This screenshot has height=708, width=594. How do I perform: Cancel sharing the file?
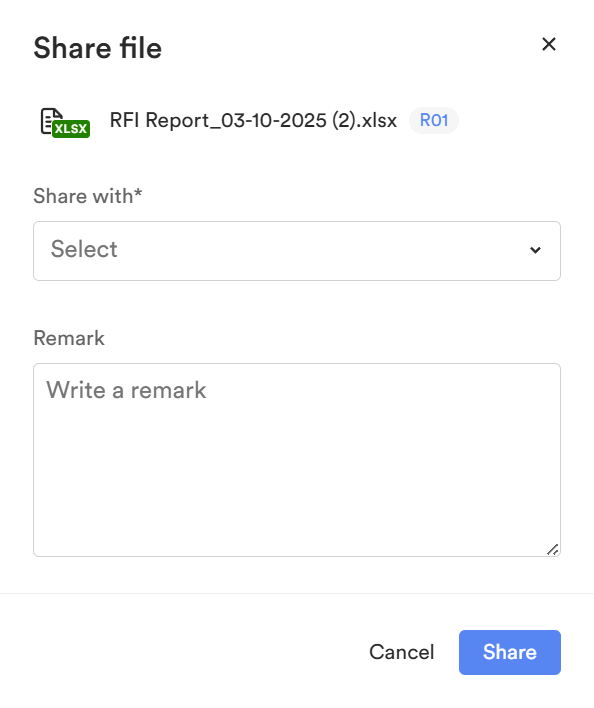[401, 652]
